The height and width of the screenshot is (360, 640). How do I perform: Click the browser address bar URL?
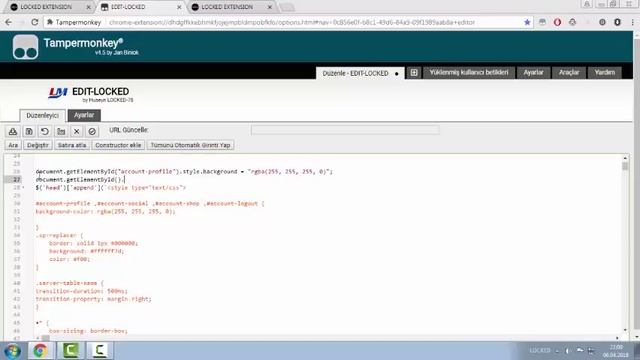click(x=292, y=22)
